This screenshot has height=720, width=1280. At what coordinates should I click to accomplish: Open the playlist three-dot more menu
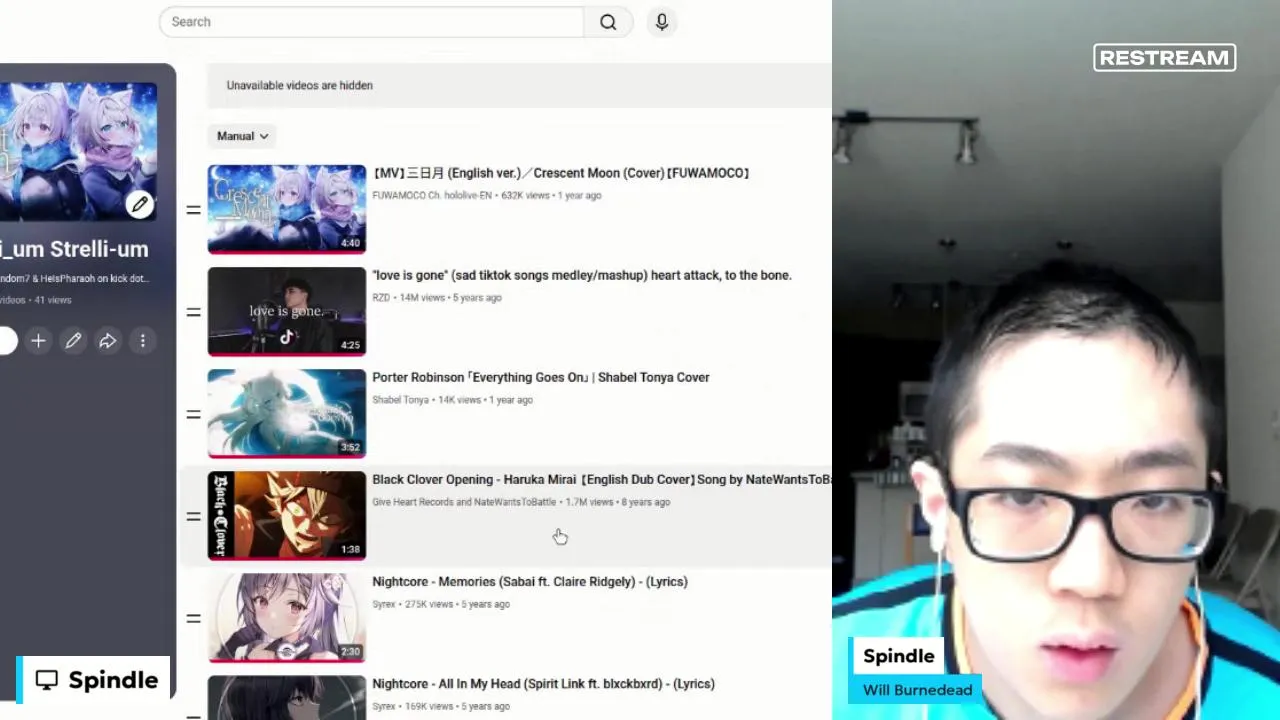(x=143, y=341)
